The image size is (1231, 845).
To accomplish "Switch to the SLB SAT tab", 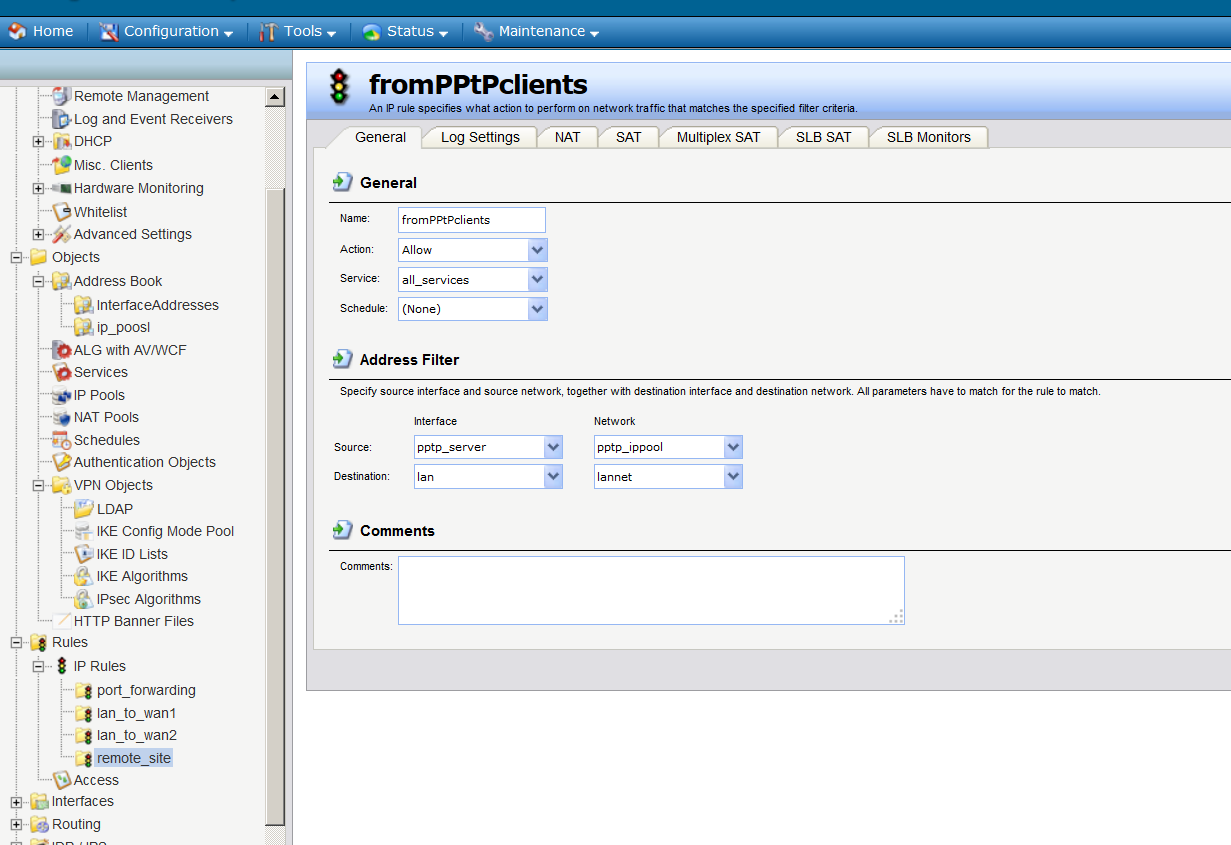I will [x=823, y=137].
